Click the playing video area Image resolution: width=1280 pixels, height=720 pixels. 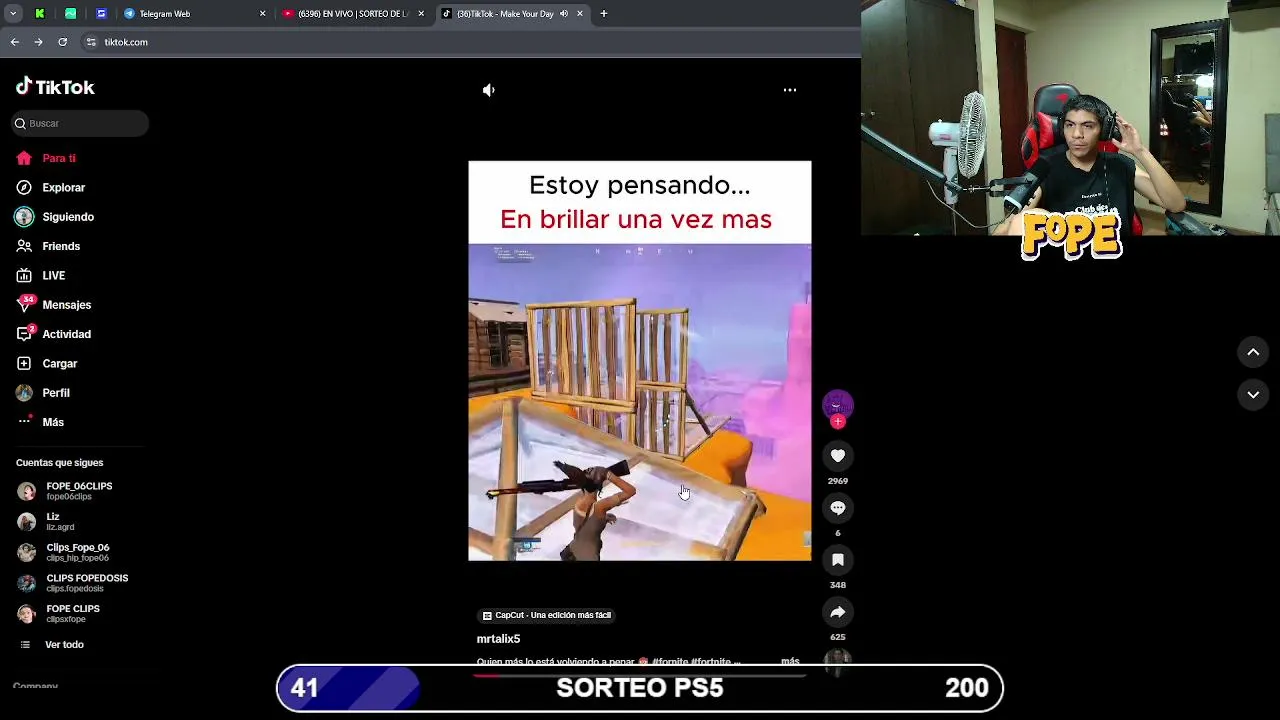(x=640, y=361)
